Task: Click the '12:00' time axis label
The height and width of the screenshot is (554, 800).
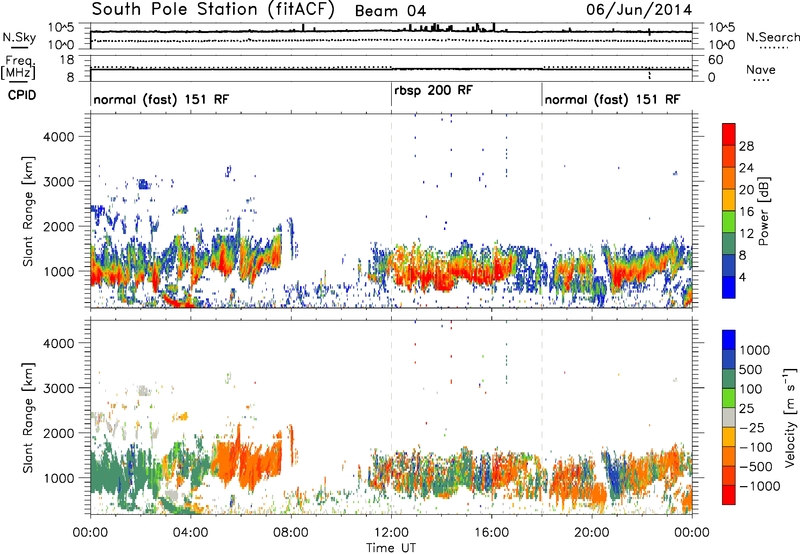Action: point(391,532)
